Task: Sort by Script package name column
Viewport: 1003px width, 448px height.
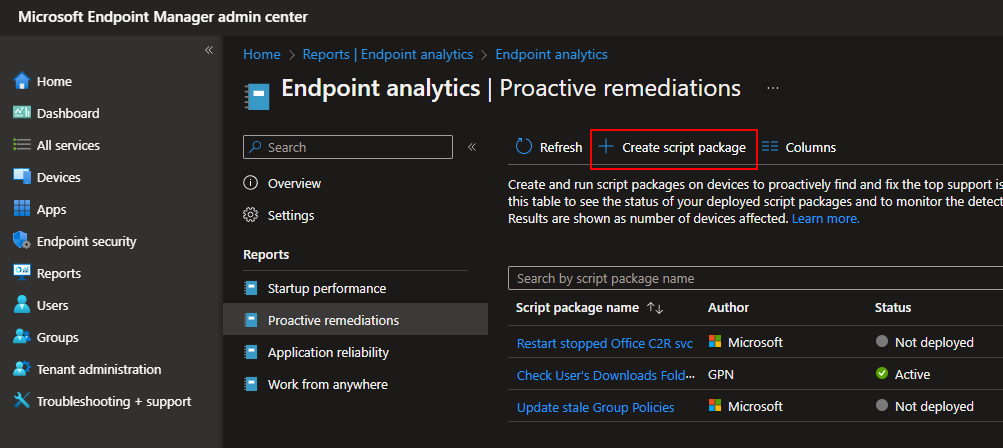Action: [656, 308]
